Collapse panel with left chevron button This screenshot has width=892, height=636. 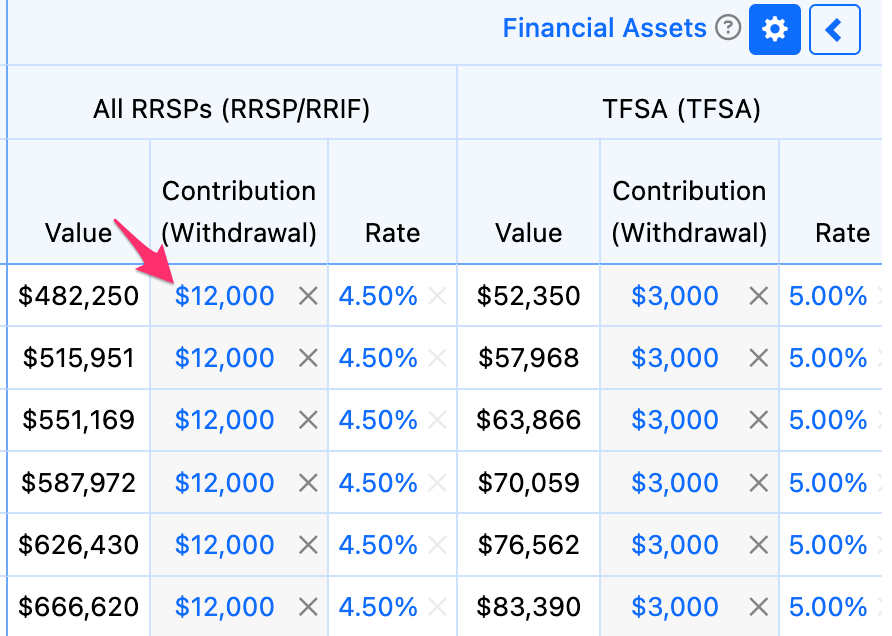(835, 30)
